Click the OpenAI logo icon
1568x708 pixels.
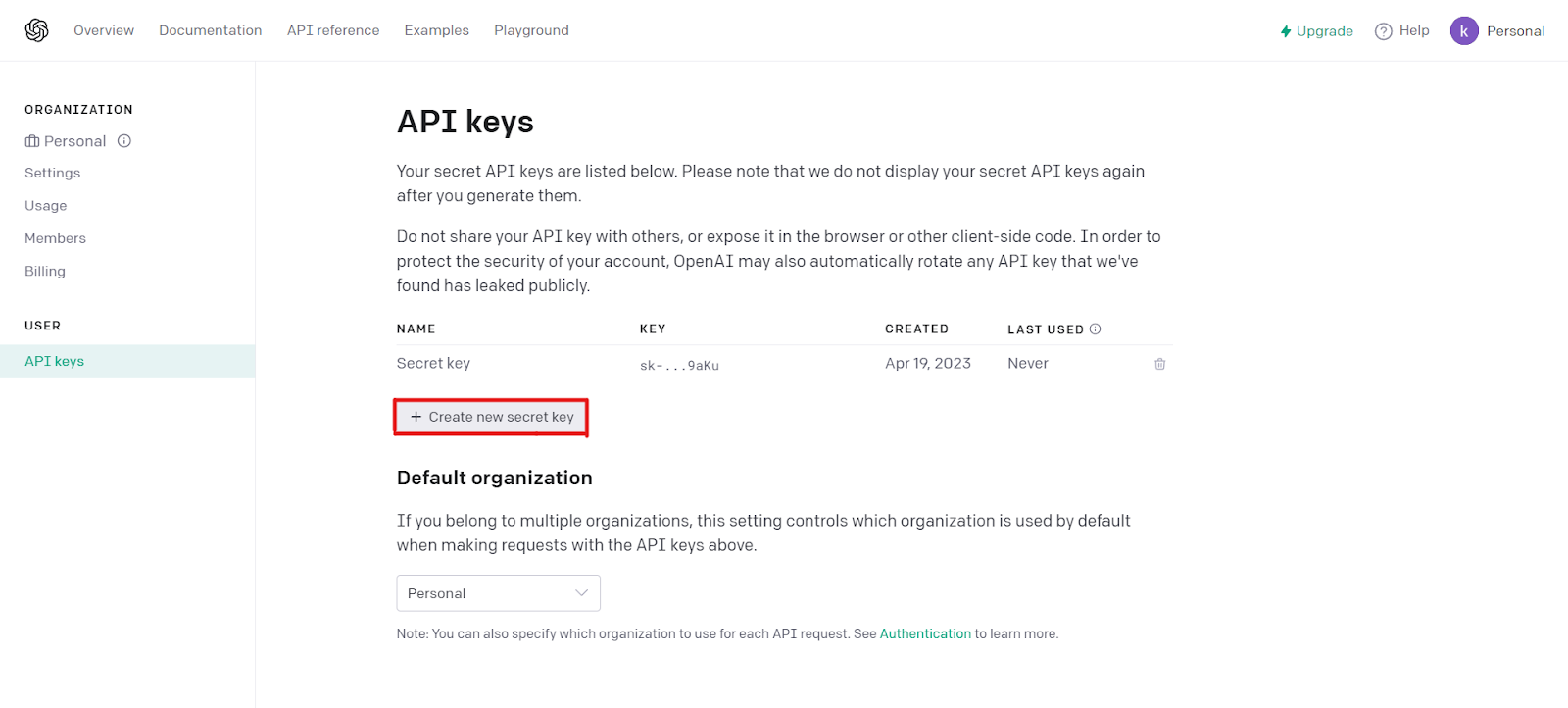pos(37,30)
